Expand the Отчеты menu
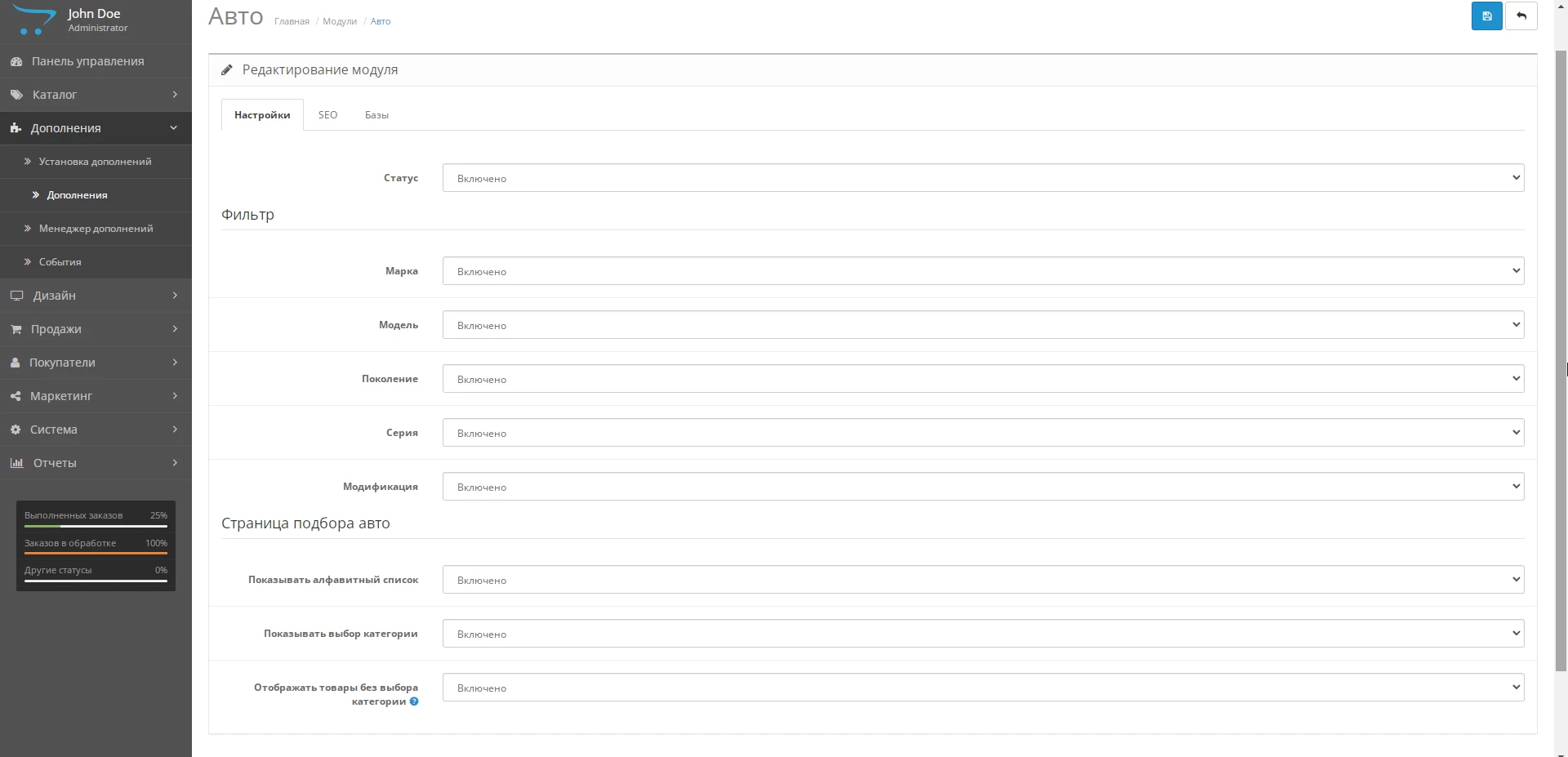1568x757 pixels. point(96,463)
